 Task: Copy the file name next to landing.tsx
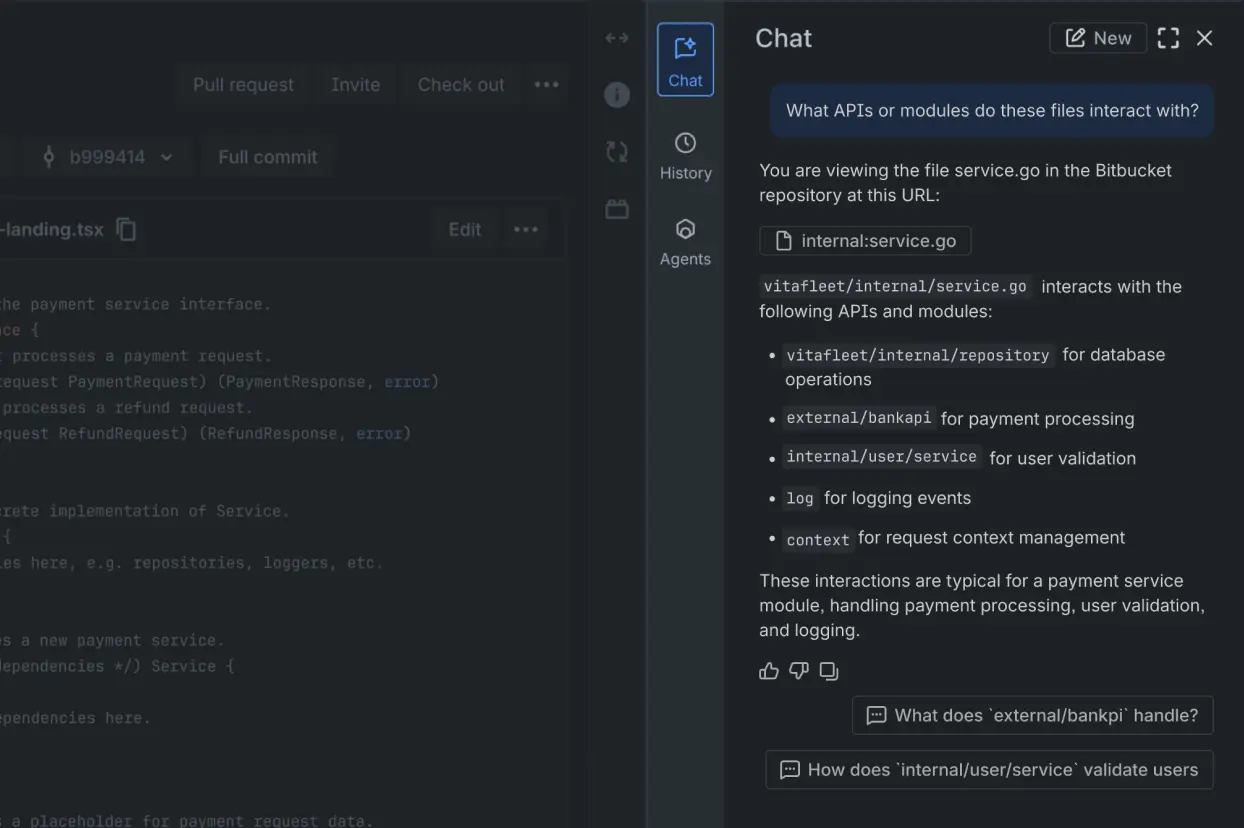[x=126, y=230]
